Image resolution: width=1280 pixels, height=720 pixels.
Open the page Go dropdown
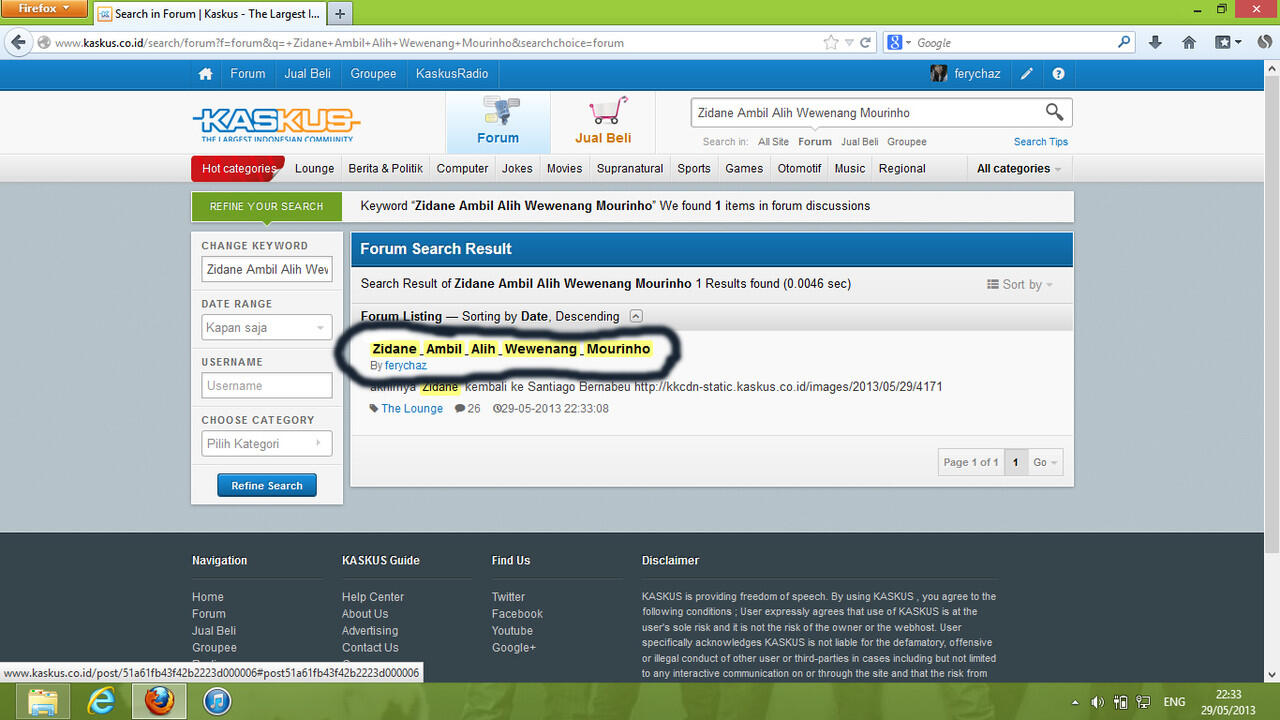click(1045, 462)
